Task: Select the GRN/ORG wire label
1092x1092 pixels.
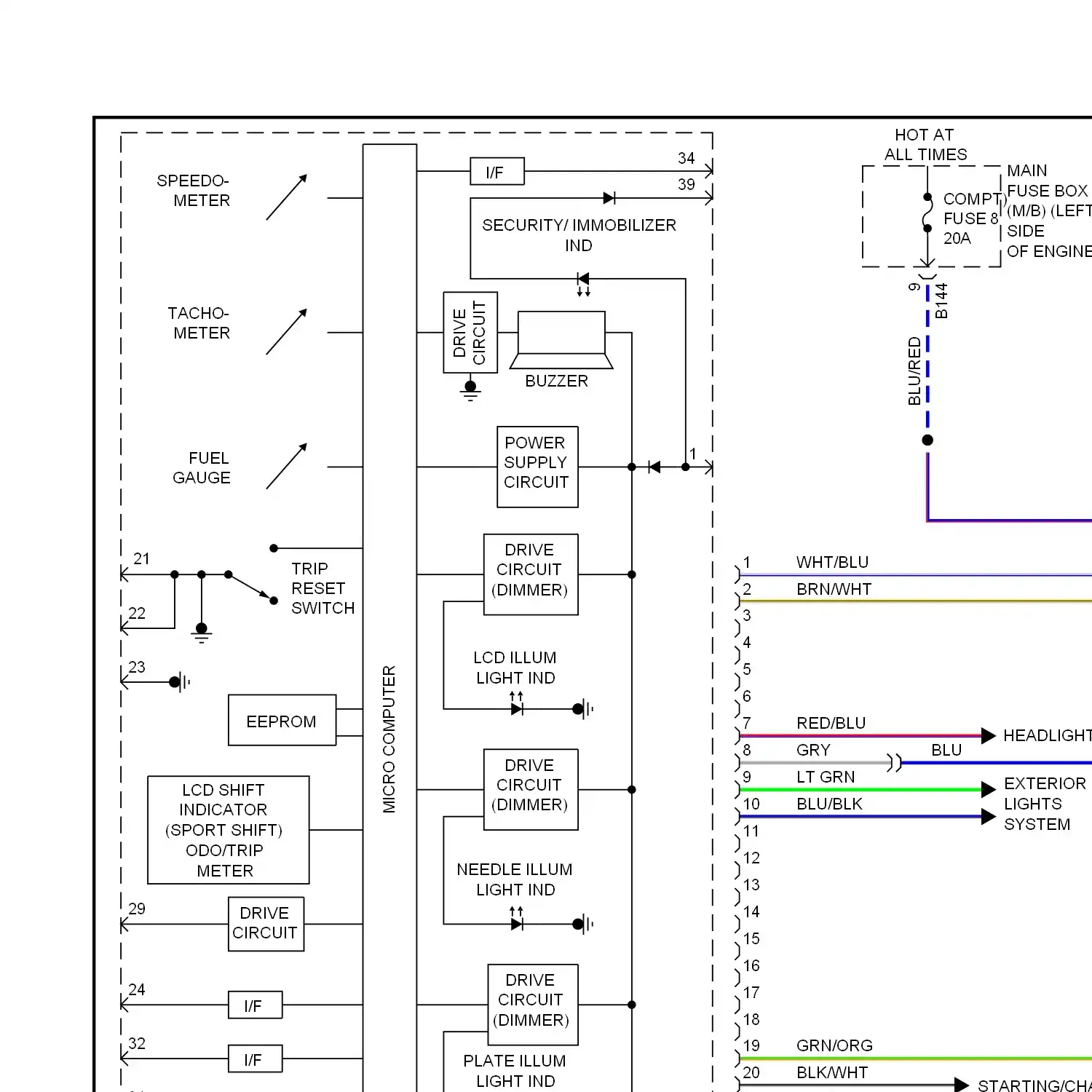Action: [835, 1045]
